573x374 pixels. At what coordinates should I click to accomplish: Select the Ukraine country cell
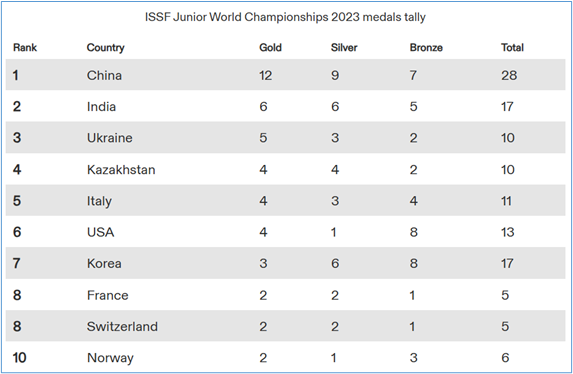(x=110, y=138)
